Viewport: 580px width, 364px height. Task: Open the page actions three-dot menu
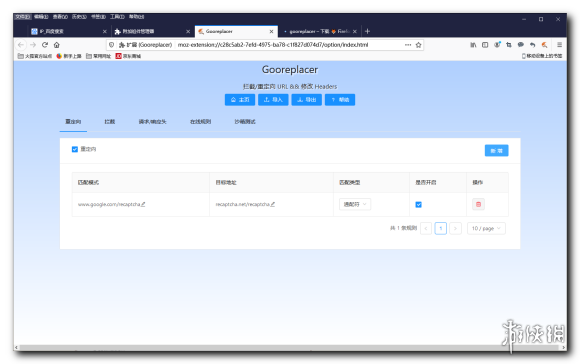(x=408, y=45)
